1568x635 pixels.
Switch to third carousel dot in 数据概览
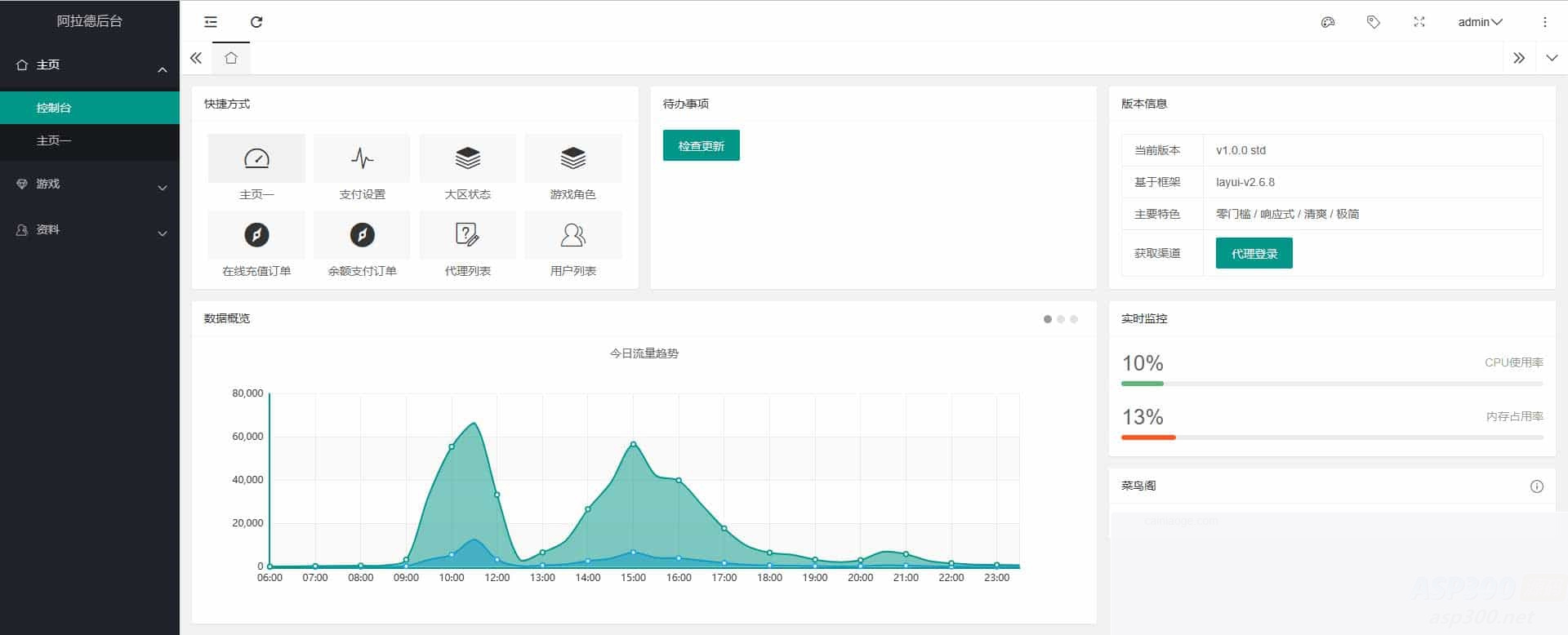coord(1074,319)
